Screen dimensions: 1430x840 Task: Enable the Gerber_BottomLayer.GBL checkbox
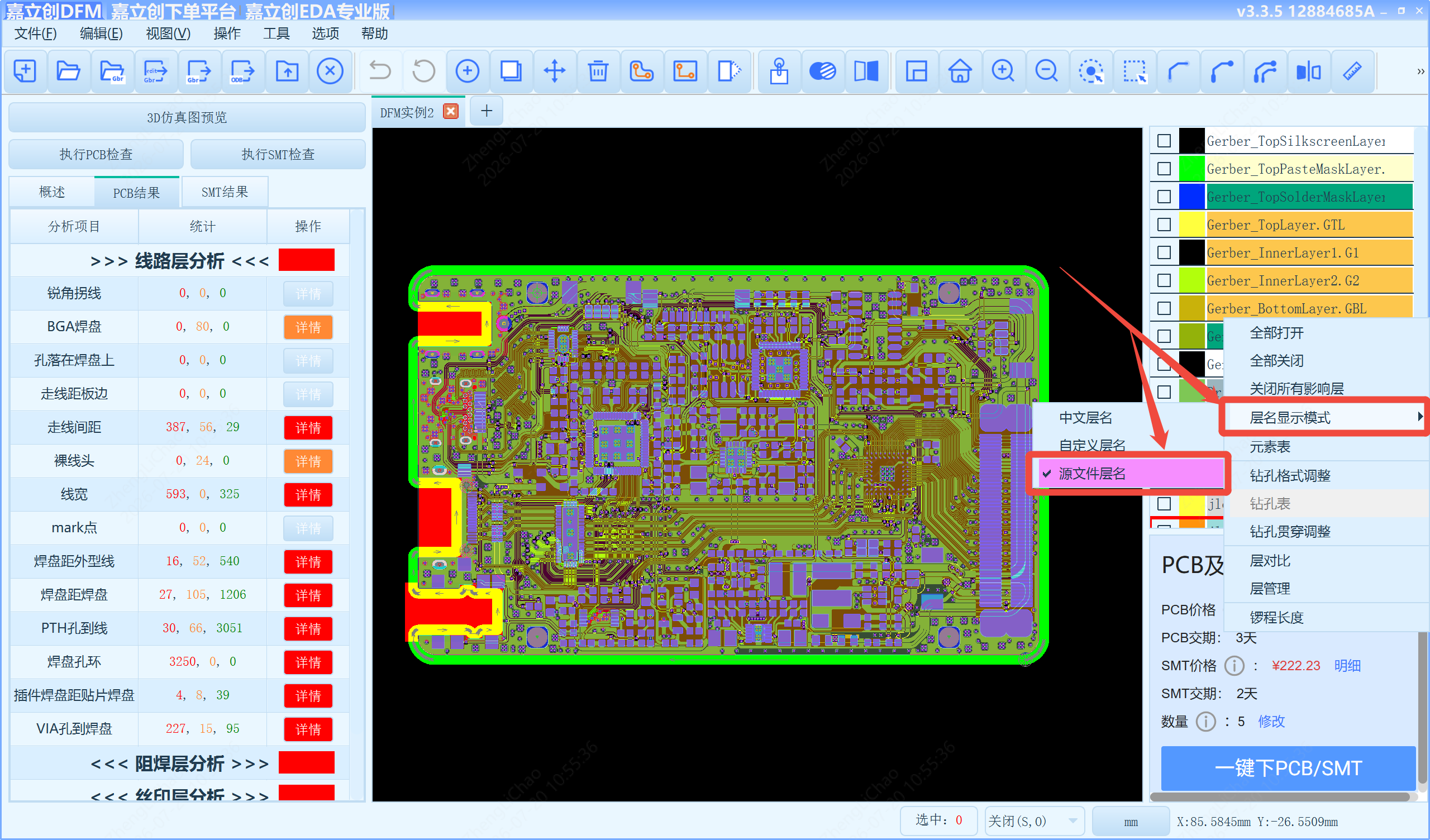click(1164, 308)
